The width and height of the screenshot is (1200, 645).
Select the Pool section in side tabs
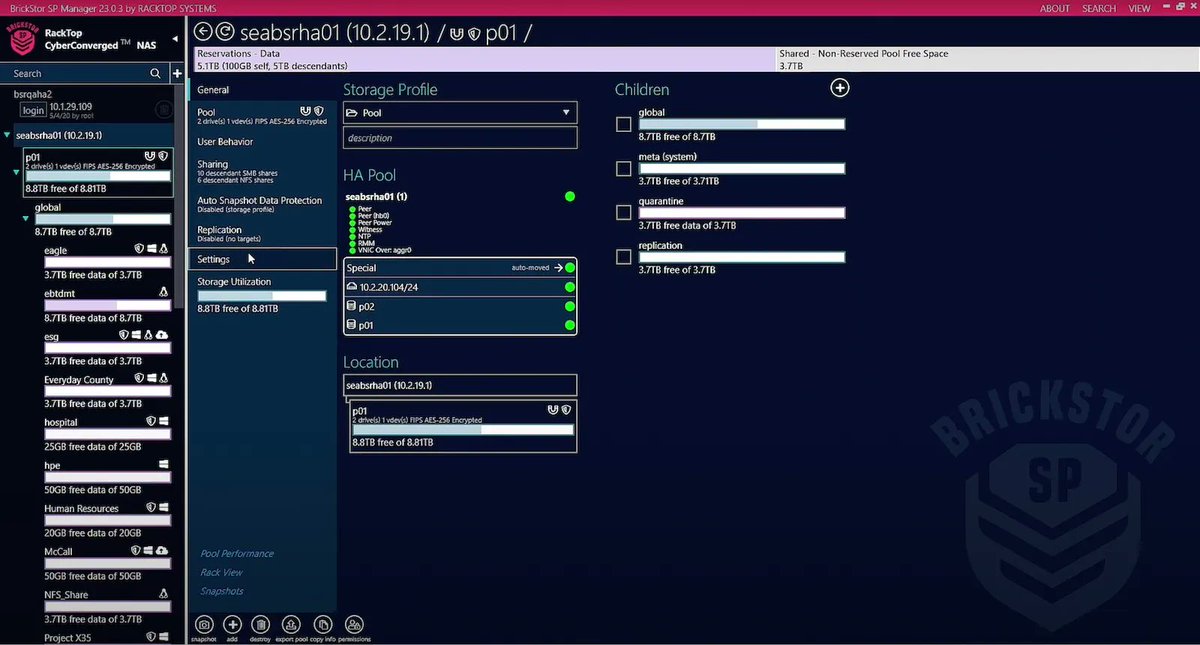(262, 116)
